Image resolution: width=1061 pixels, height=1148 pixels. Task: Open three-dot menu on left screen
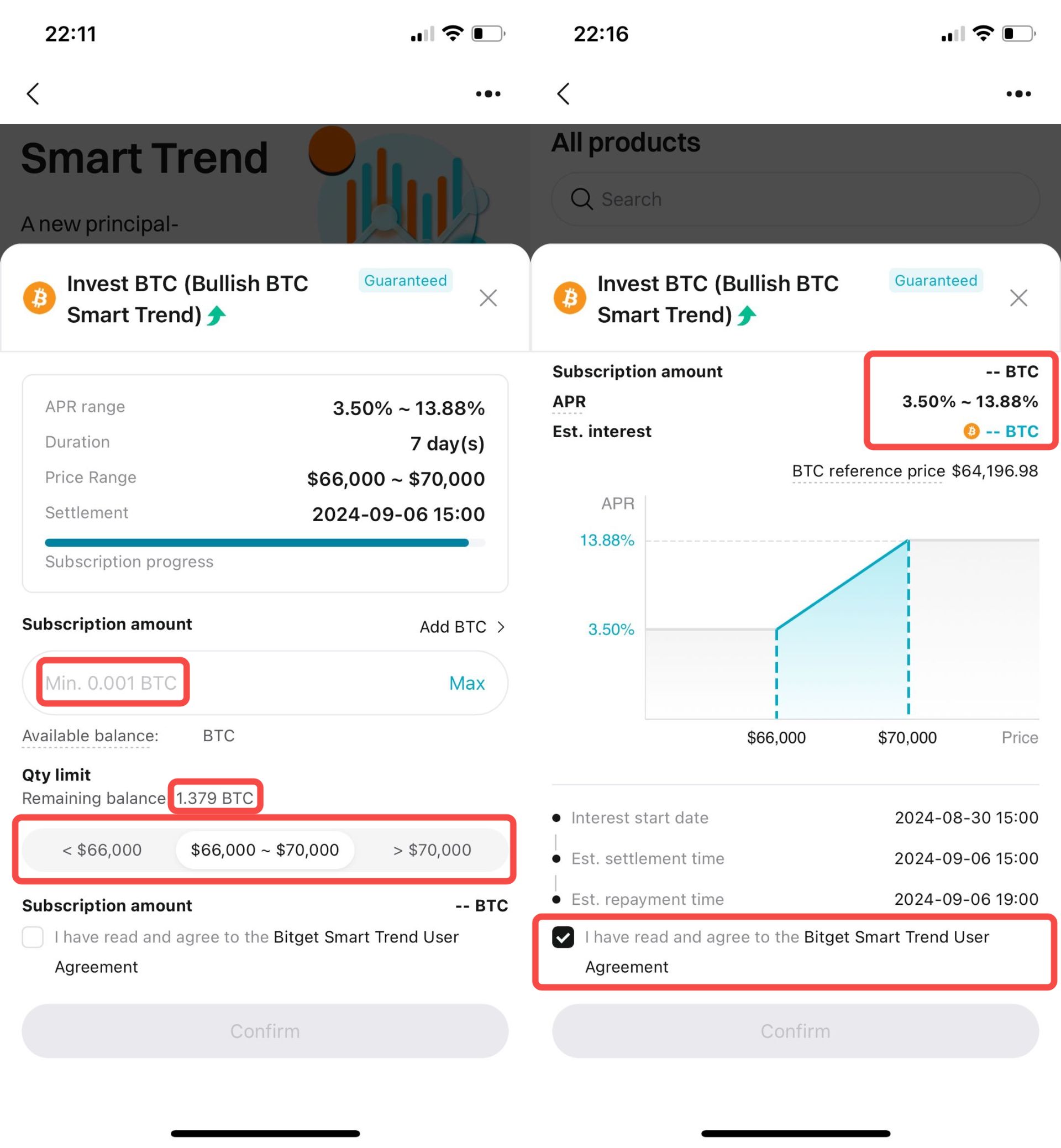pos(488,93)
